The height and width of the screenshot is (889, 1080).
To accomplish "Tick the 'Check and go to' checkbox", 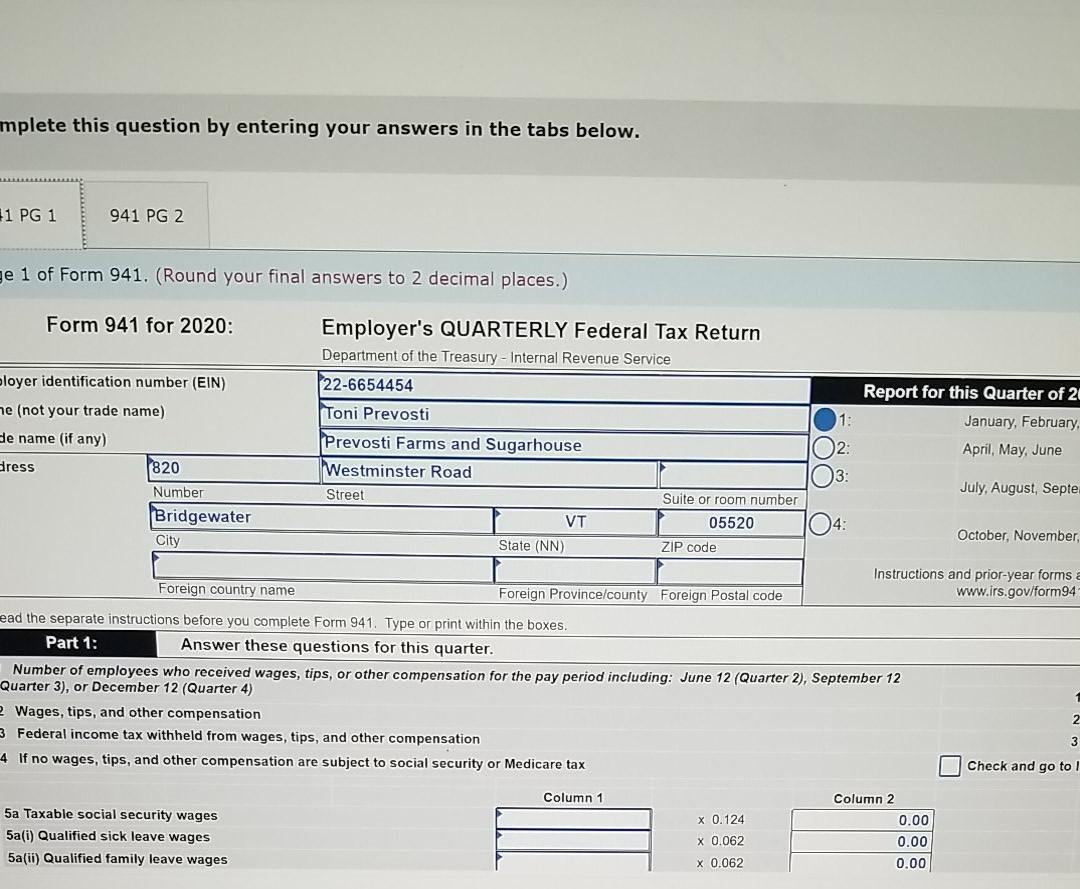I will (x=950, y=766).
